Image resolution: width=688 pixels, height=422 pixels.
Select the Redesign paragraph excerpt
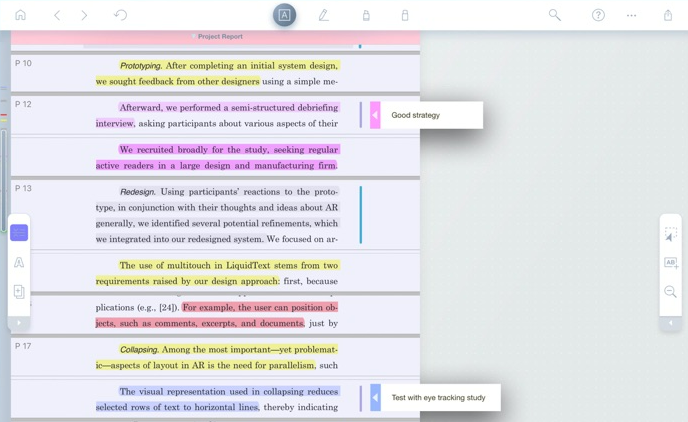point(218,215)
